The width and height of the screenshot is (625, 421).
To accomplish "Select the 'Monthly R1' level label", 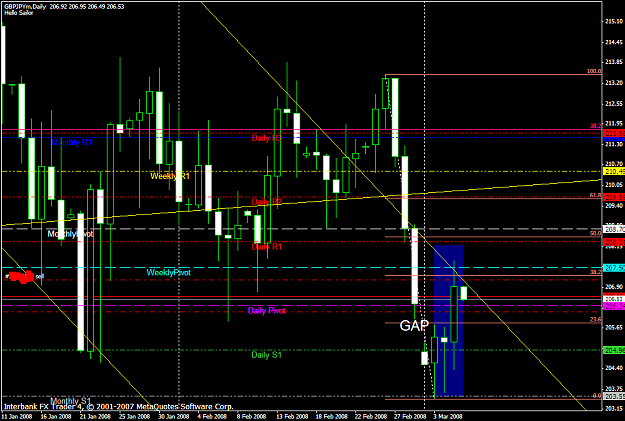I will click(72, 142).
